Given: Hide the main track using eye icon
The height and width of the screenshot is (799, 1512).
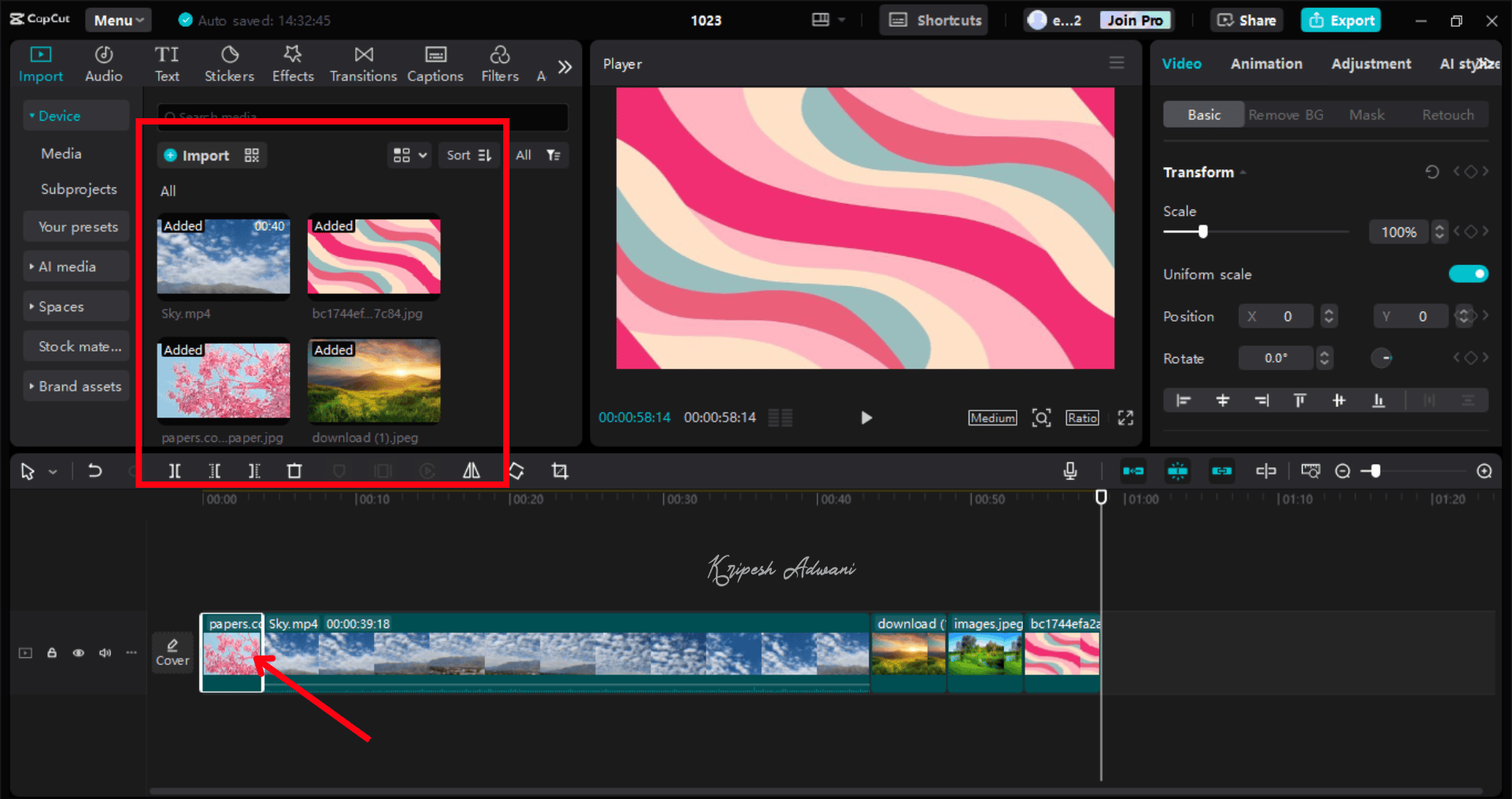Looking at the screenshot, I should tap(79, 653).
